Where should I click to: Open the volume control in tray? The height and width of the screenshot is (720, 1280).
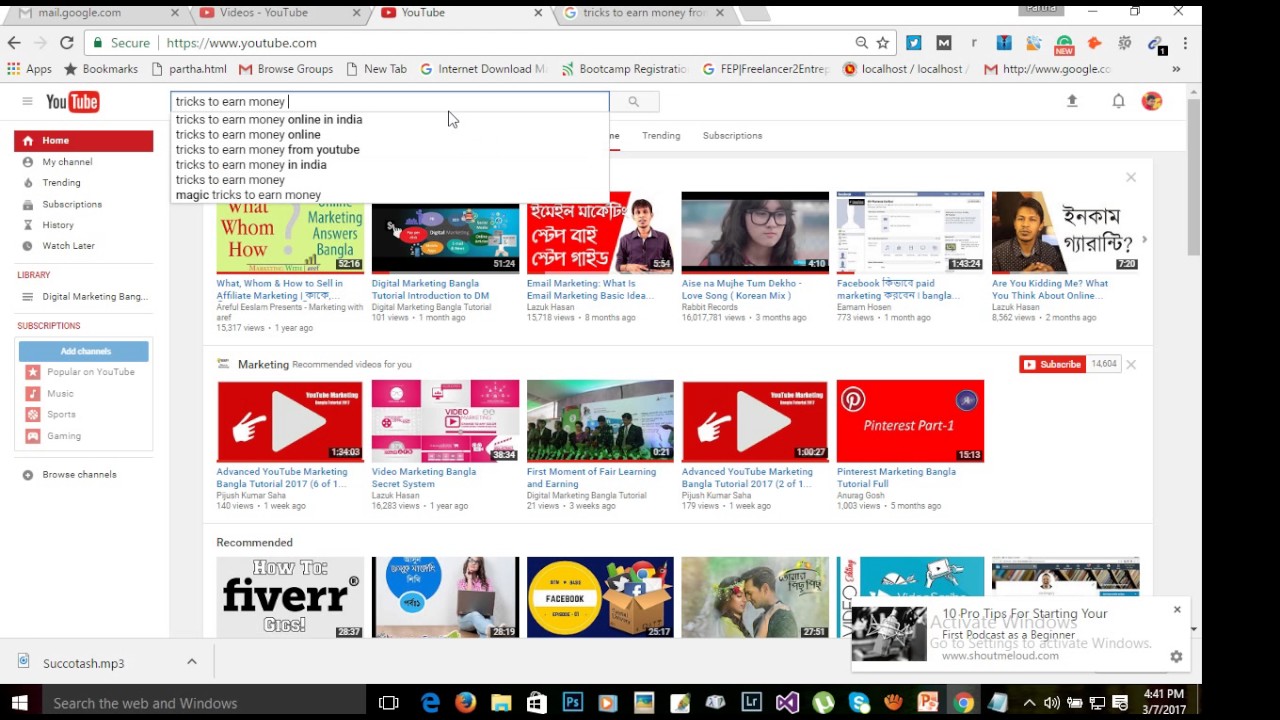tap(1052, 703)
